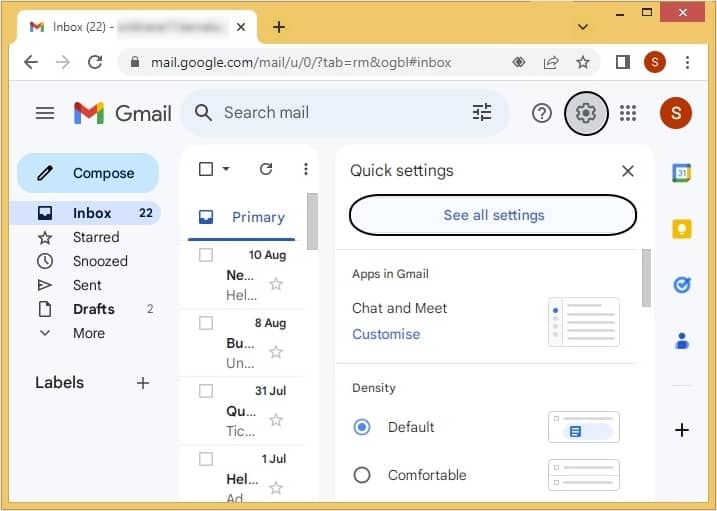Image resolution: width=717 pixels, height=511 pixels.
Task: Select the 31 Jul email checkbox
Action: coord(206,391)
